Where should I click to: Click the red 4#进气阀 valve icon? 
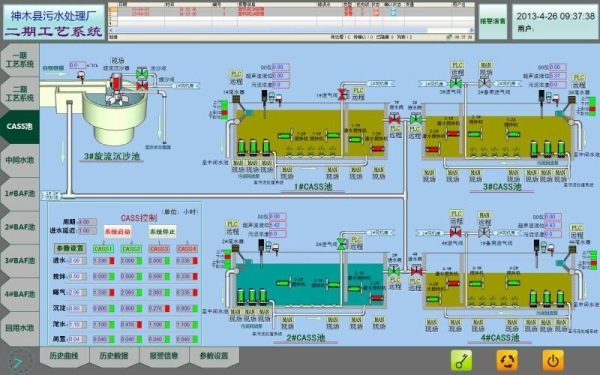(x=455, y=232)
